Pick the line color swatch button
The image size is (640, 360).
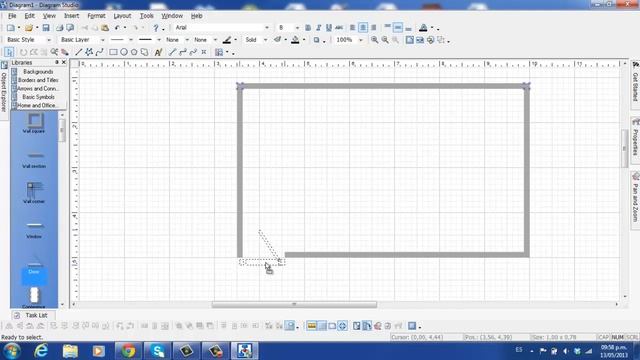coord(227,40)
